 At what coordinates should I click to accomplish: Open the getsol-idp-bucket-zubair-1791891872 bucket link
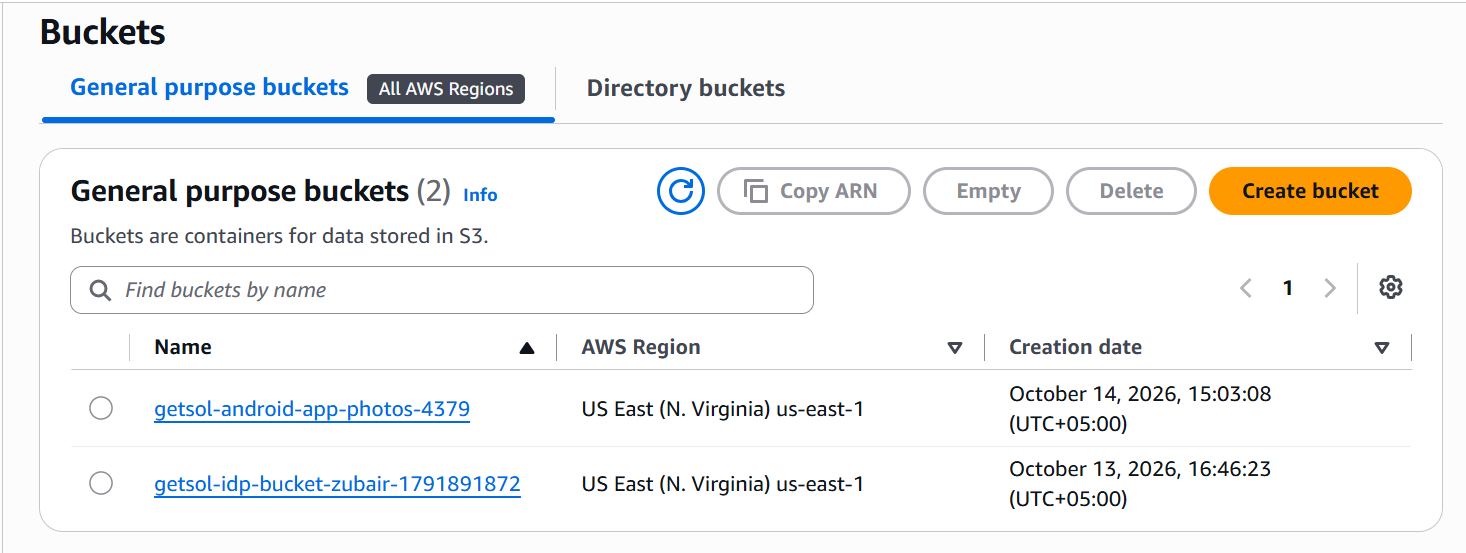coord(337,485)
